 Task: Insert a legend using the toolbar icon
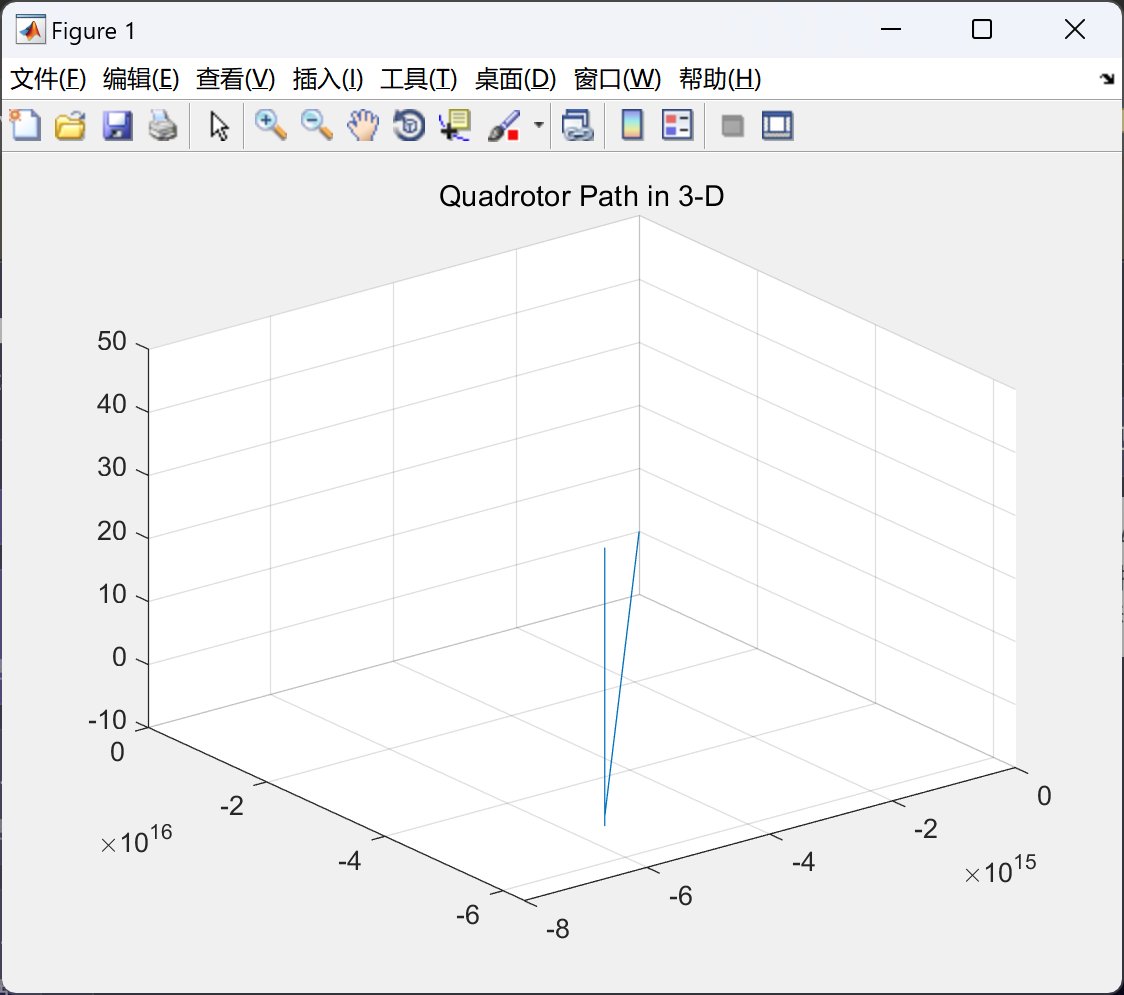click(677, 125)
